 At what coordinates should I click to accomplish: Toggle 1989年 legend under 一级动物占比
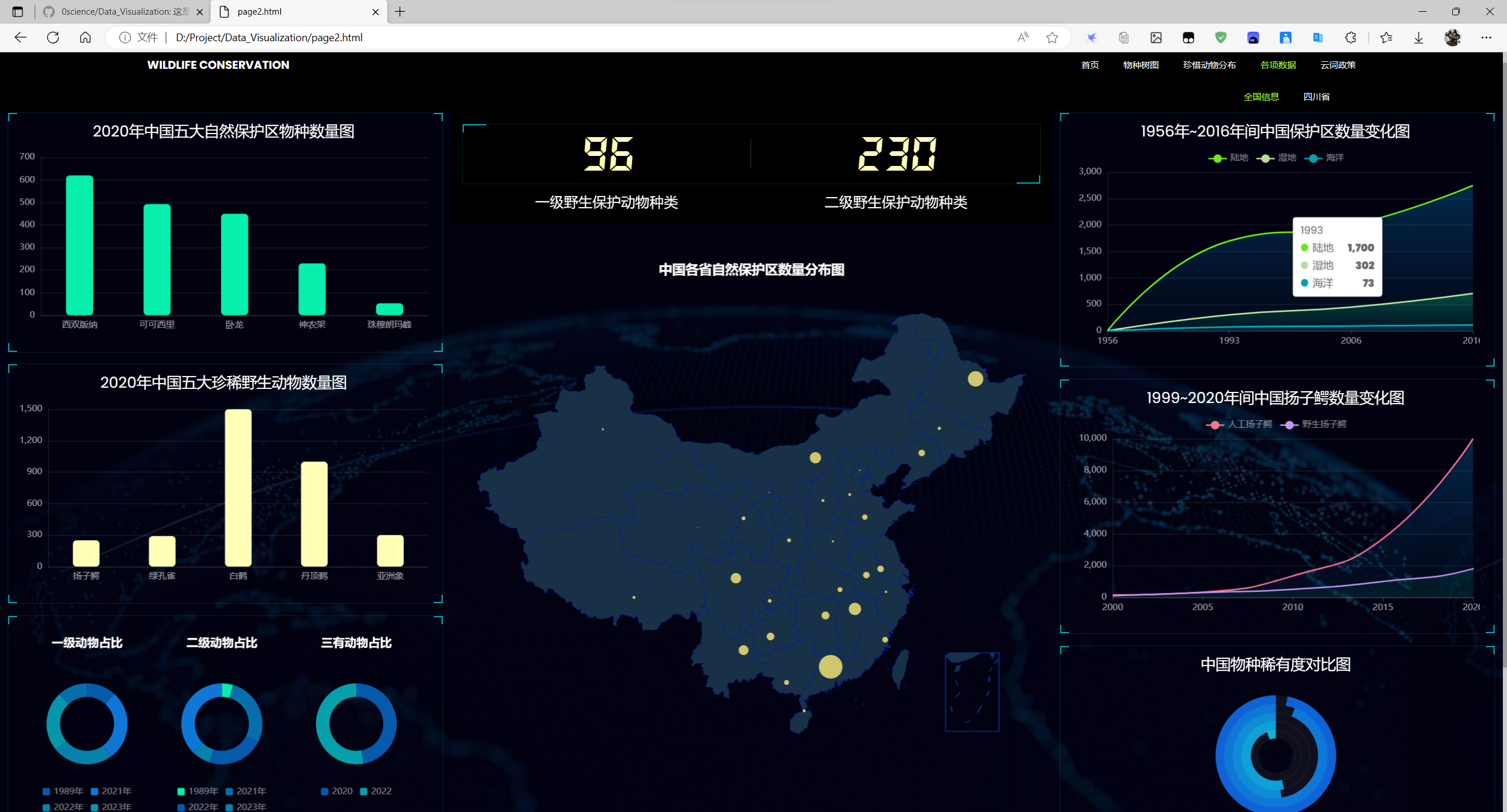[64, 791]
